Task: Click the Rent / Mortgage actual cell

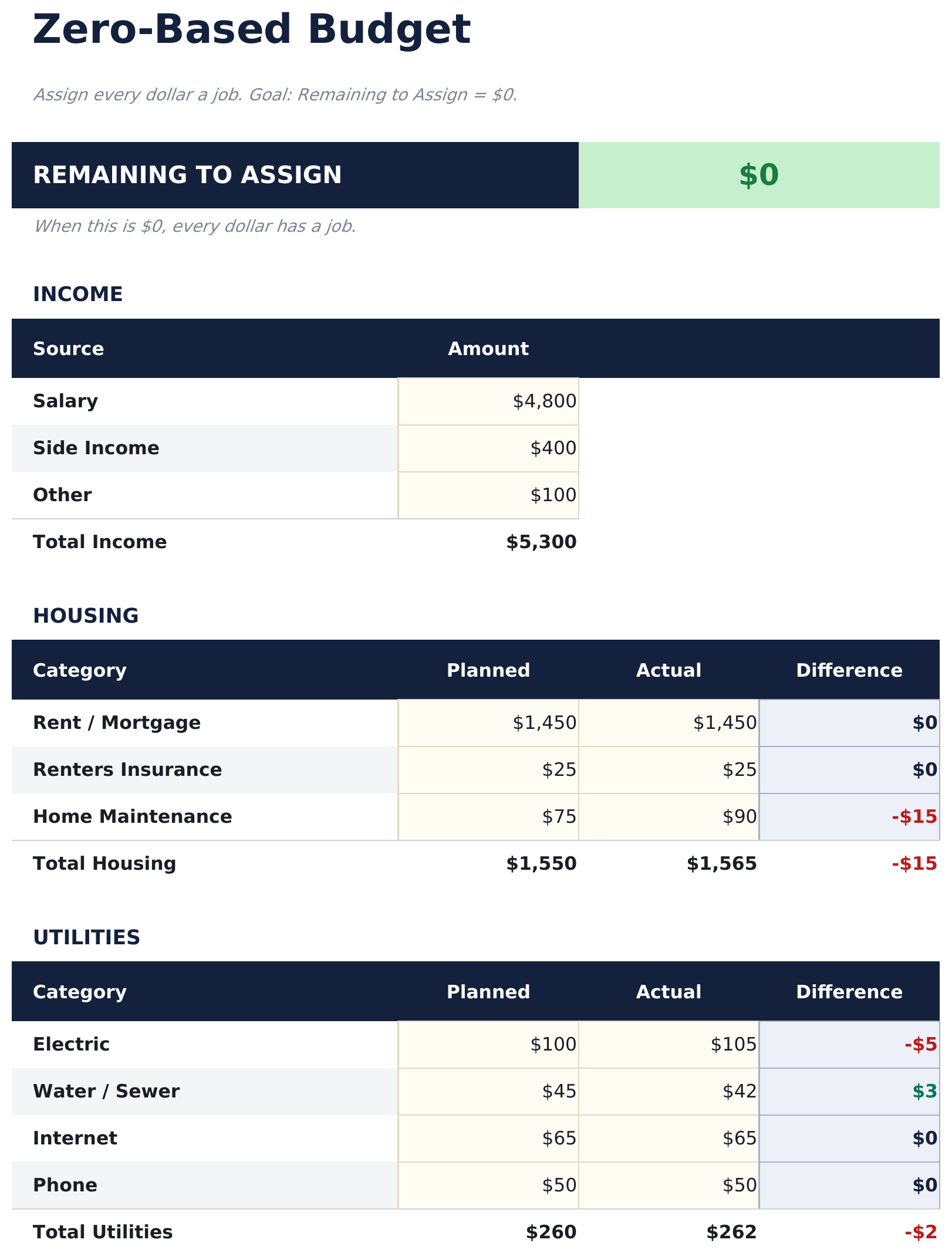Action: [669, 723]
